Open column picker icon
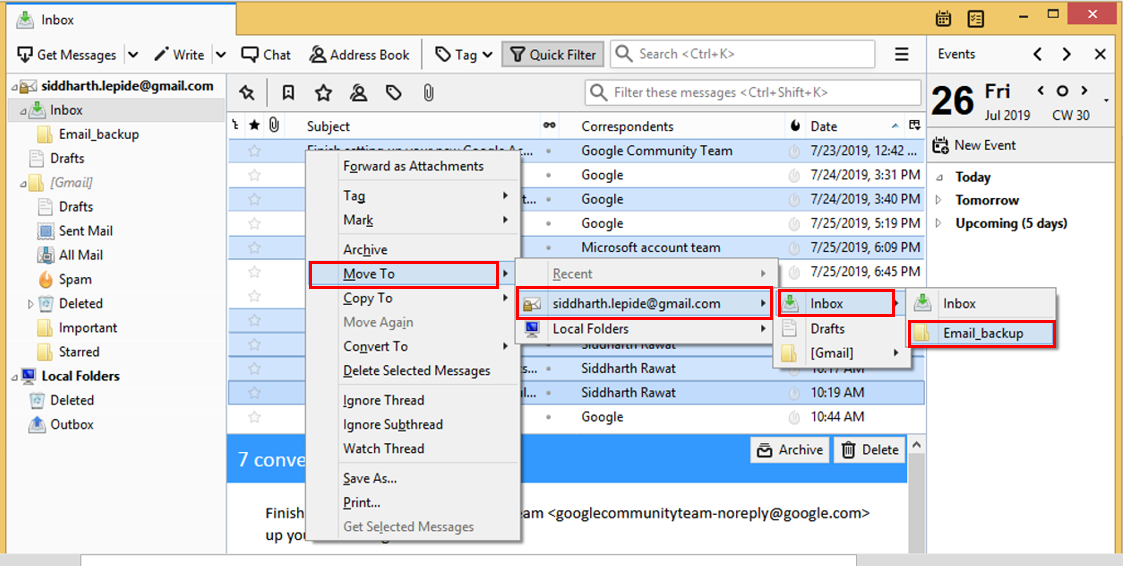Image resolution: width=1123 pixels, height=568 pixels. pyautogui.click(x=915, y=126)
